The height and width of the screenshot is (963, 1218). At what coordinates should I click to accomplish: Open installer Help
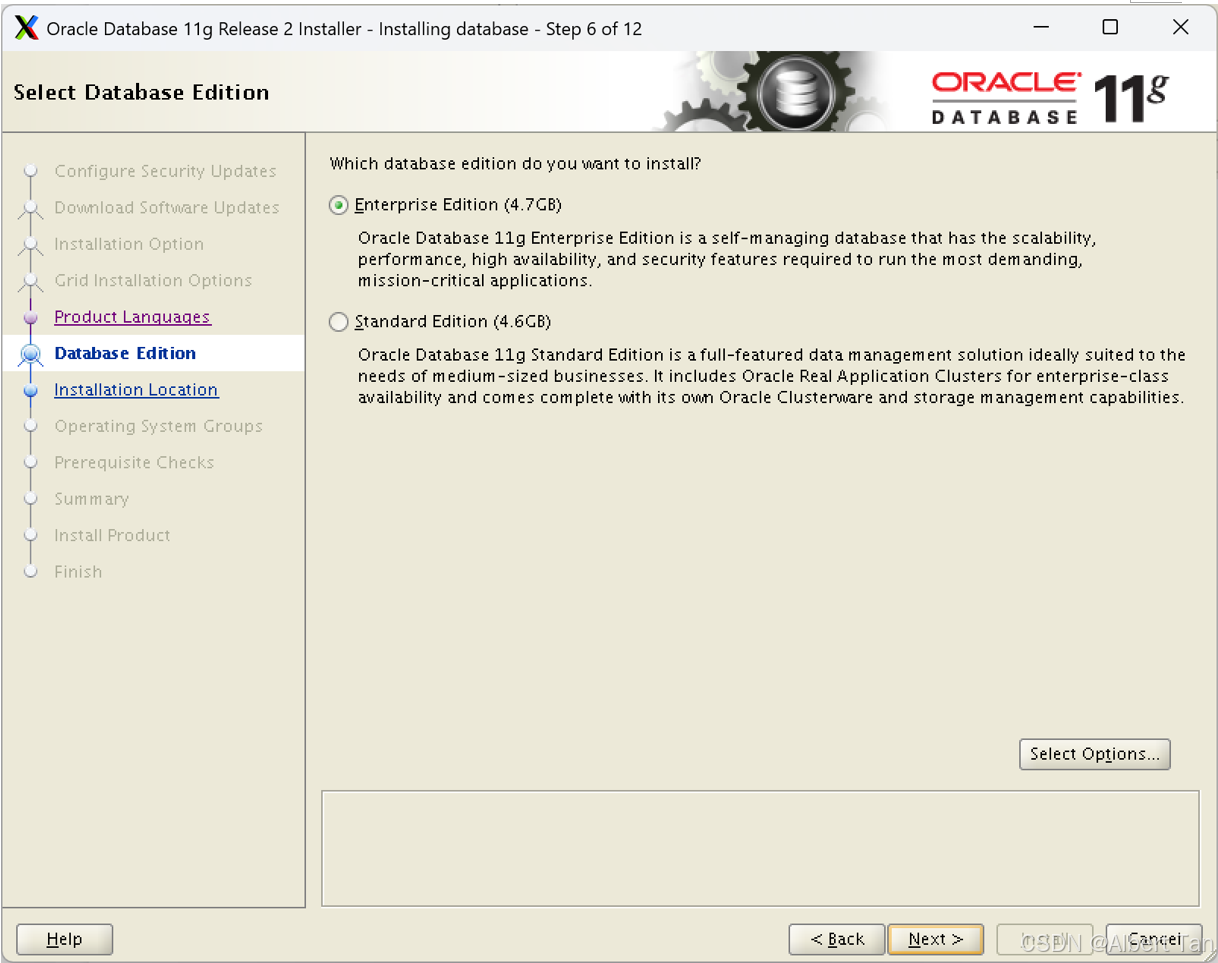click(64, 939)
